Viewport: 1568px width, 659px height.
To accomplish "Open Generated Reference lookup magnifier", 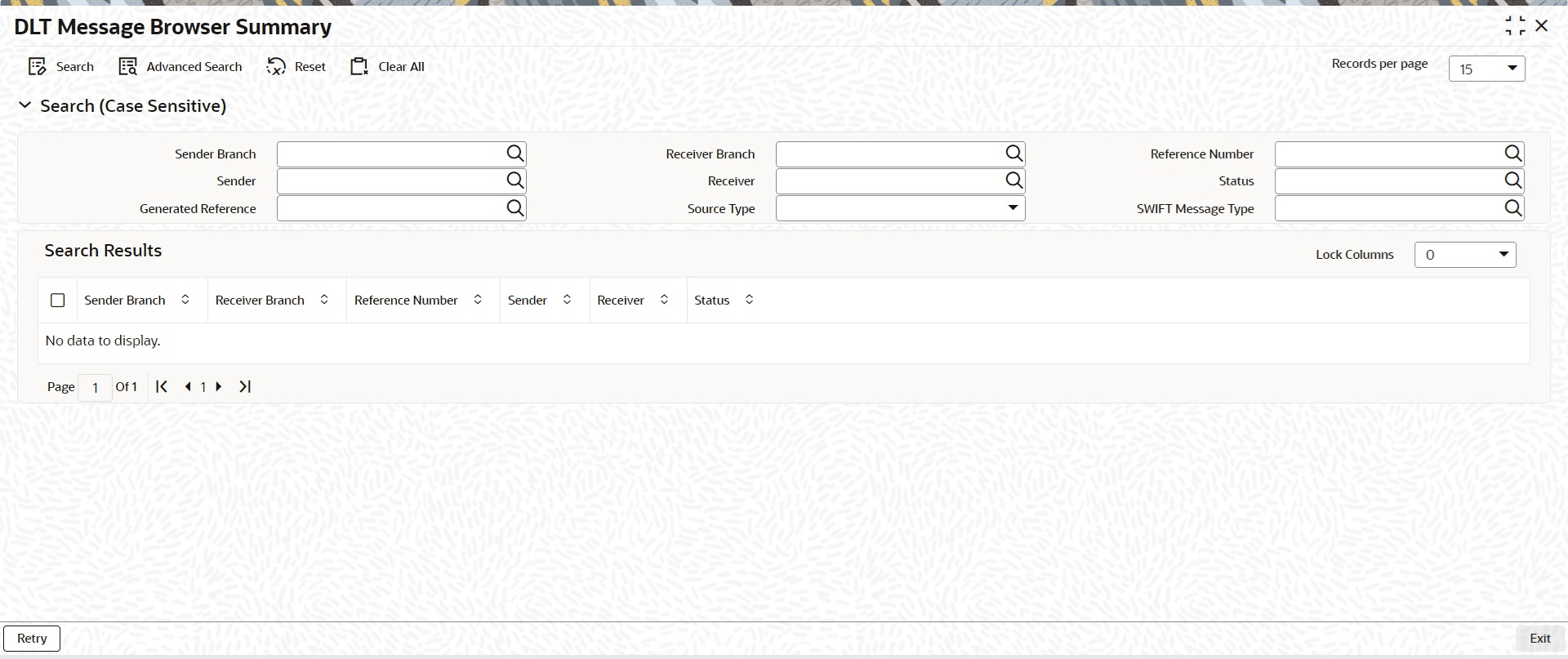I will coord(514,208).
